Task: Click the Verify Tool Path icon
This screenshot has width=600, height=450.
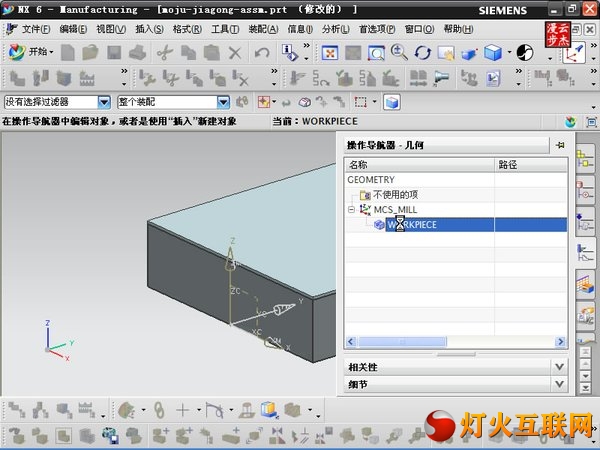Action: [x=344, y=78]
